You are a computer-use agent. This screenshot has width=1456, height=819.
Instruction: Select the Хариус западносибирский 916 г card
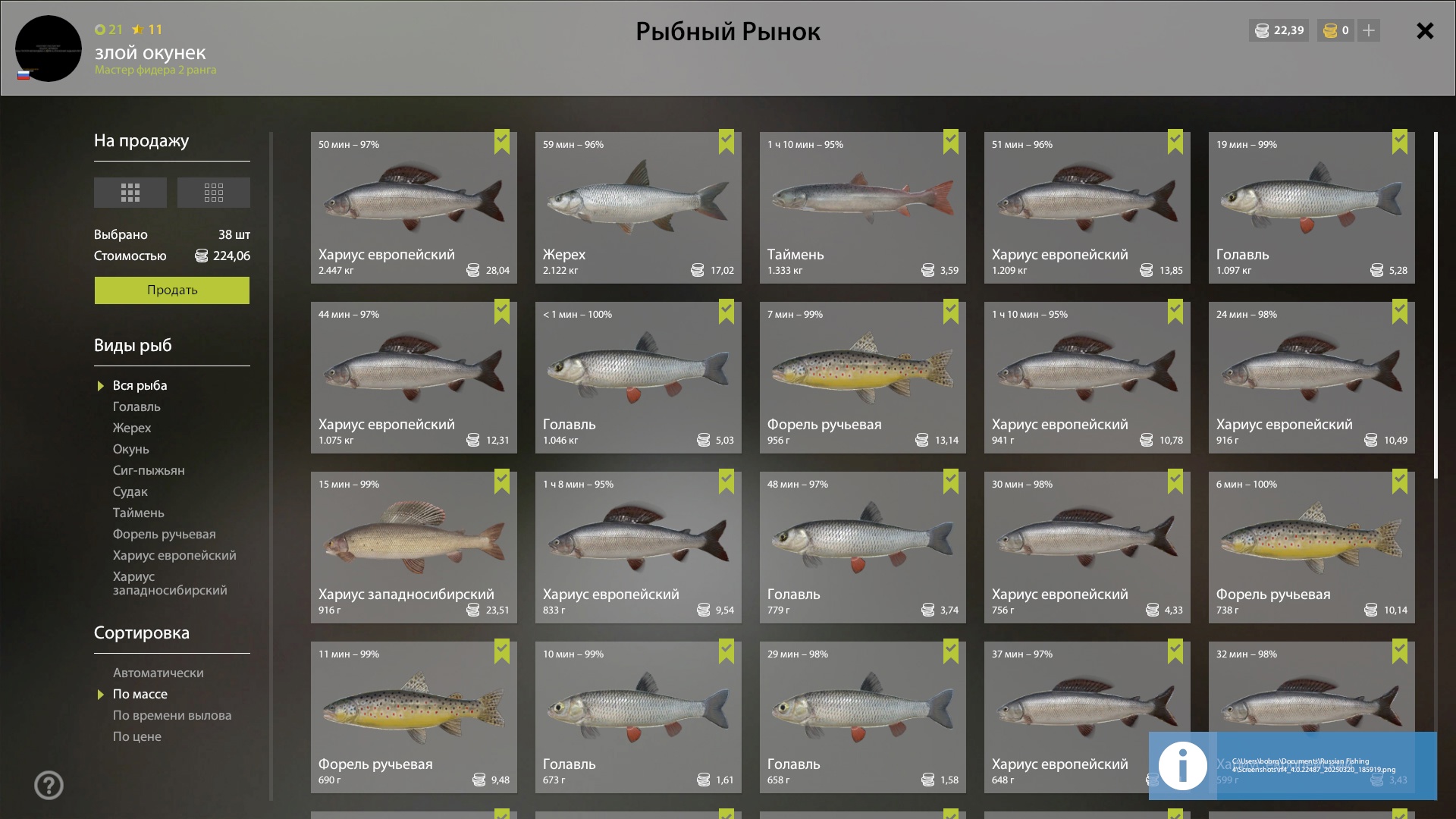click(414, 548)
